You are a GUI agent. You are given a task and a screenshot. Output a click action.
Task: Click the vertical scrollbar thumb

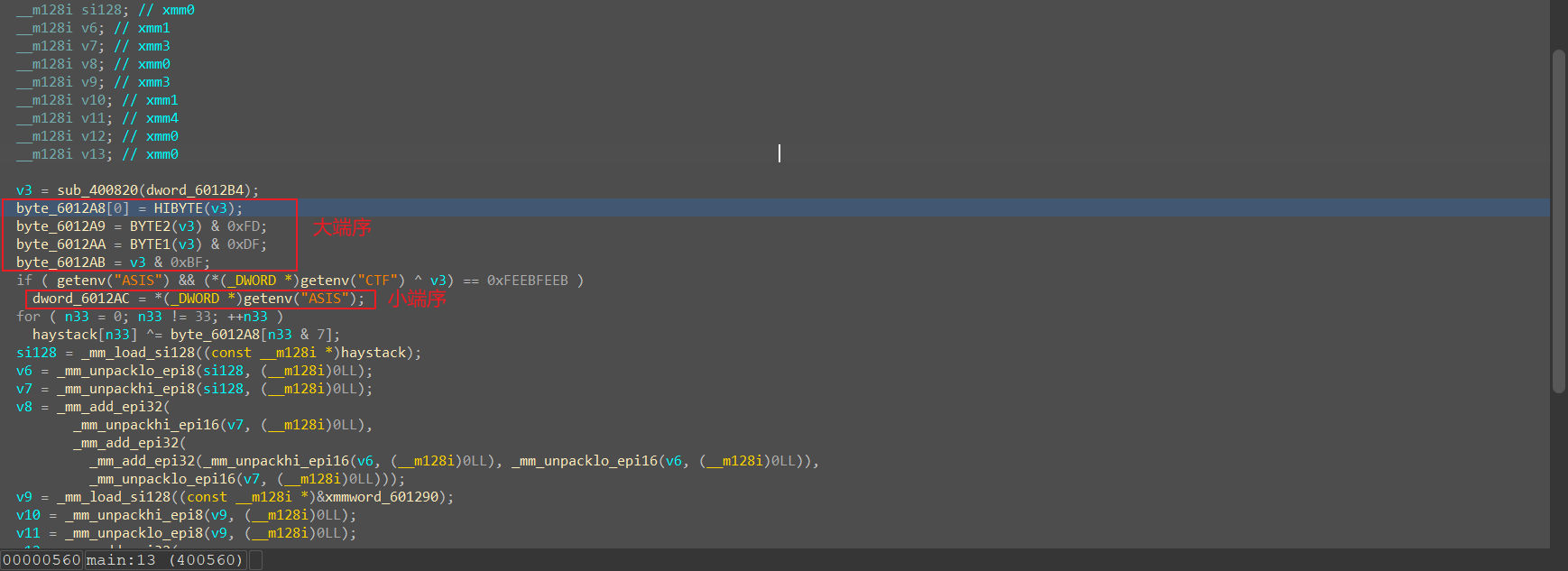point(1558,221)
